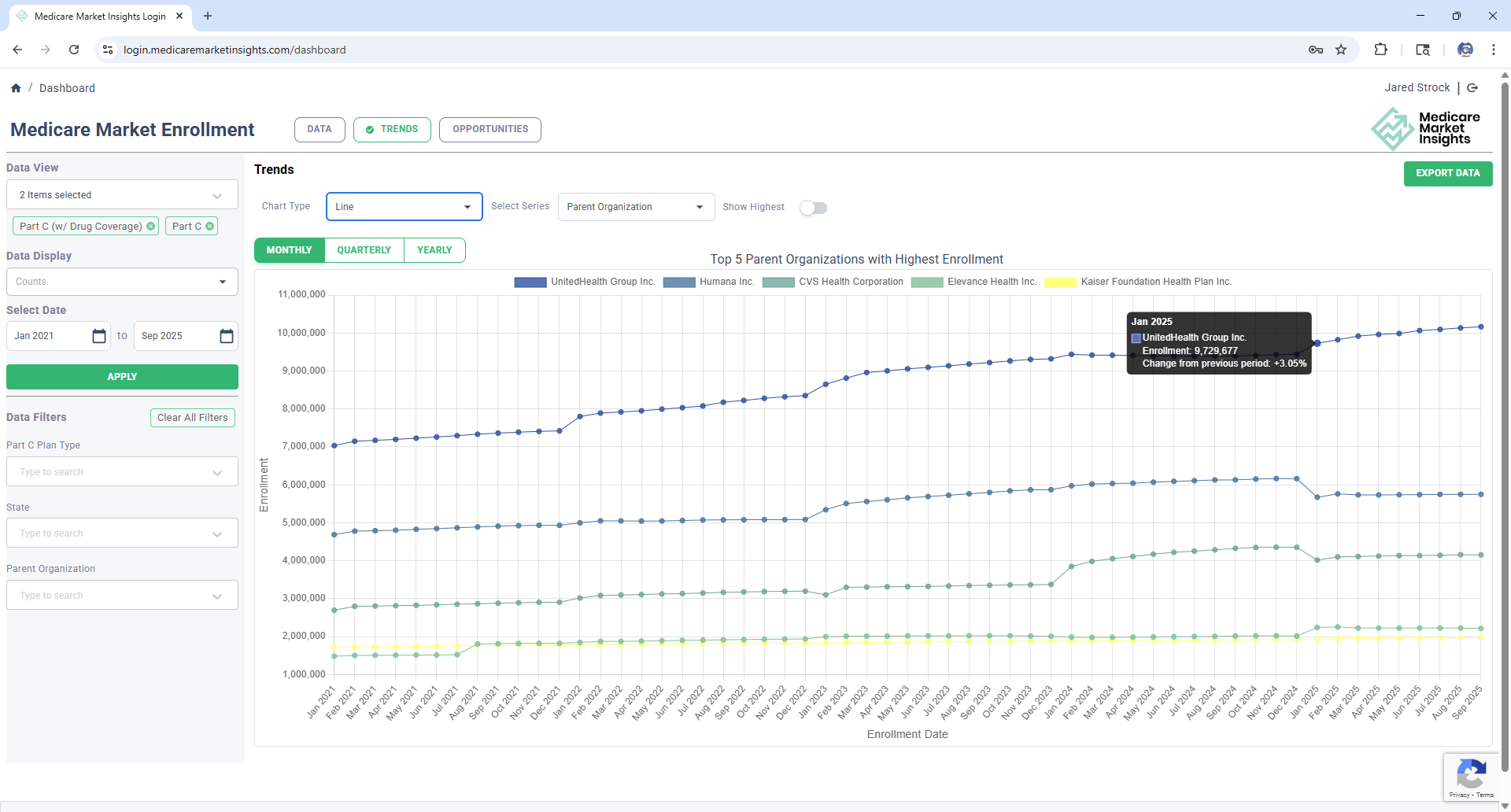Open the start date calendar picker icon
The height and width of the screenshot is (812, 1511).
point(99,336)
